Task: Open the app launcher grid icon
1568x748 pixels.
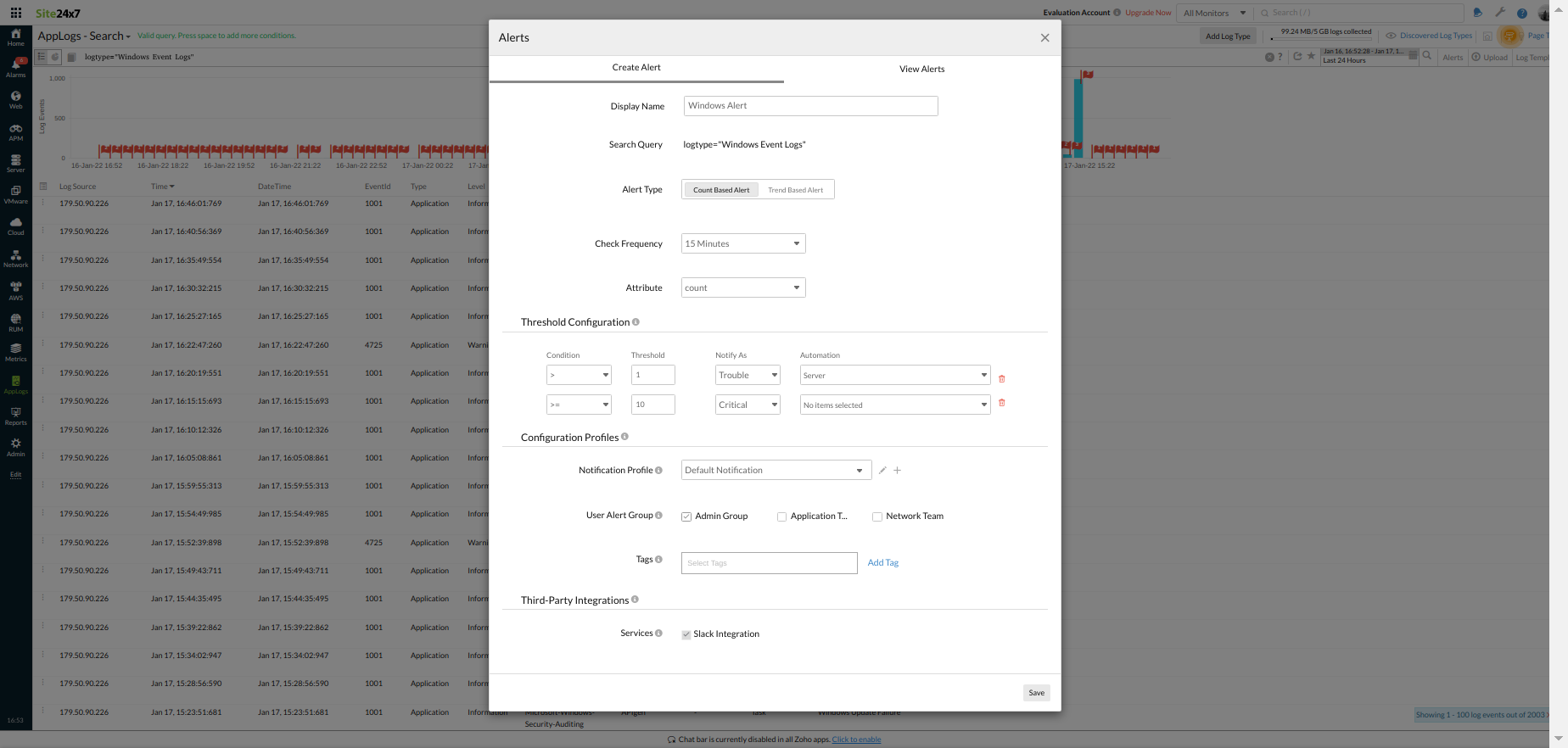Action: click(x=16, y=13)
